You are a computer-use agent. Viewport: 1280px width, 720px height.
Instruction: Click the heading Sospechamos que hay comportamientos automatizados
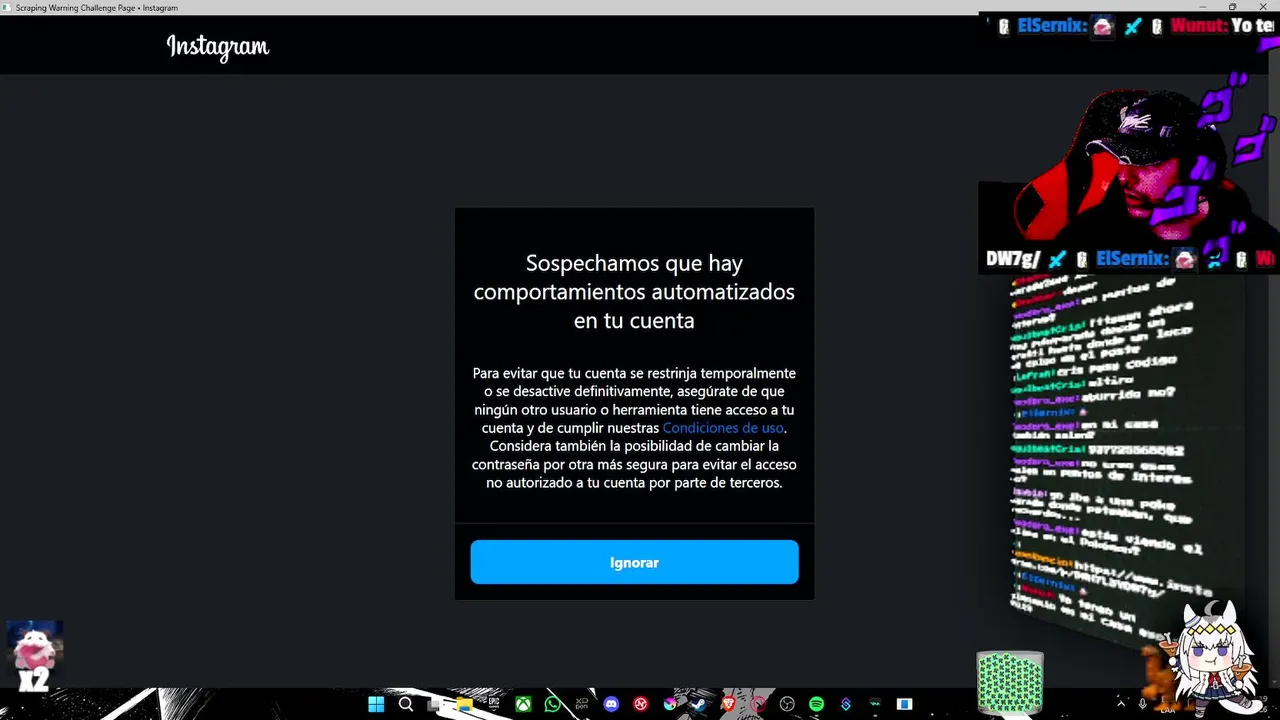634,291
